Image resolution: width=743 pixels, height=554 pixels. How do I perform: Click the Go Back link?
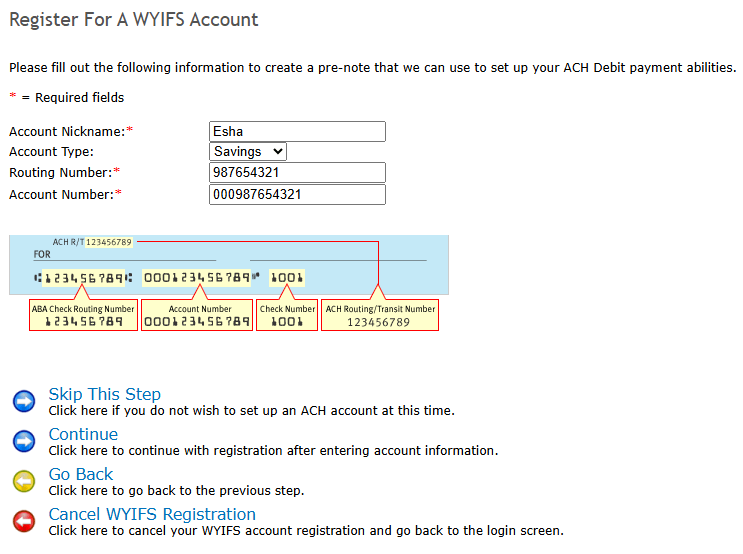[x=81, y=474]
